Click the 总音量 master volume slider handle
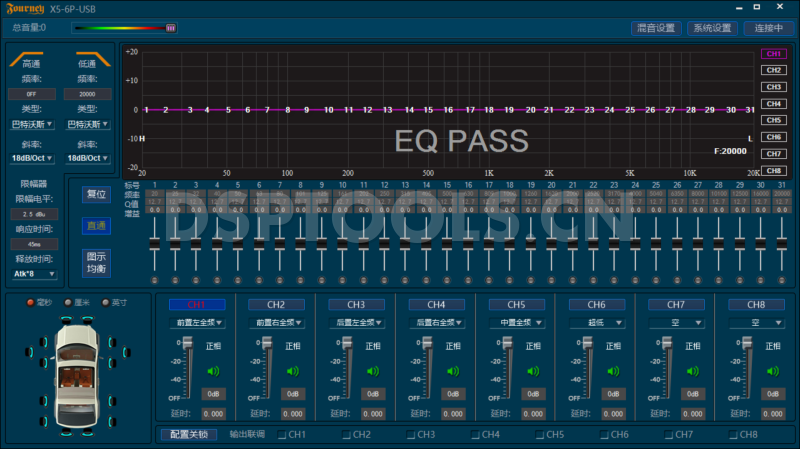The width and height of the screenshot is (800, 449). (x=170, y=28)
